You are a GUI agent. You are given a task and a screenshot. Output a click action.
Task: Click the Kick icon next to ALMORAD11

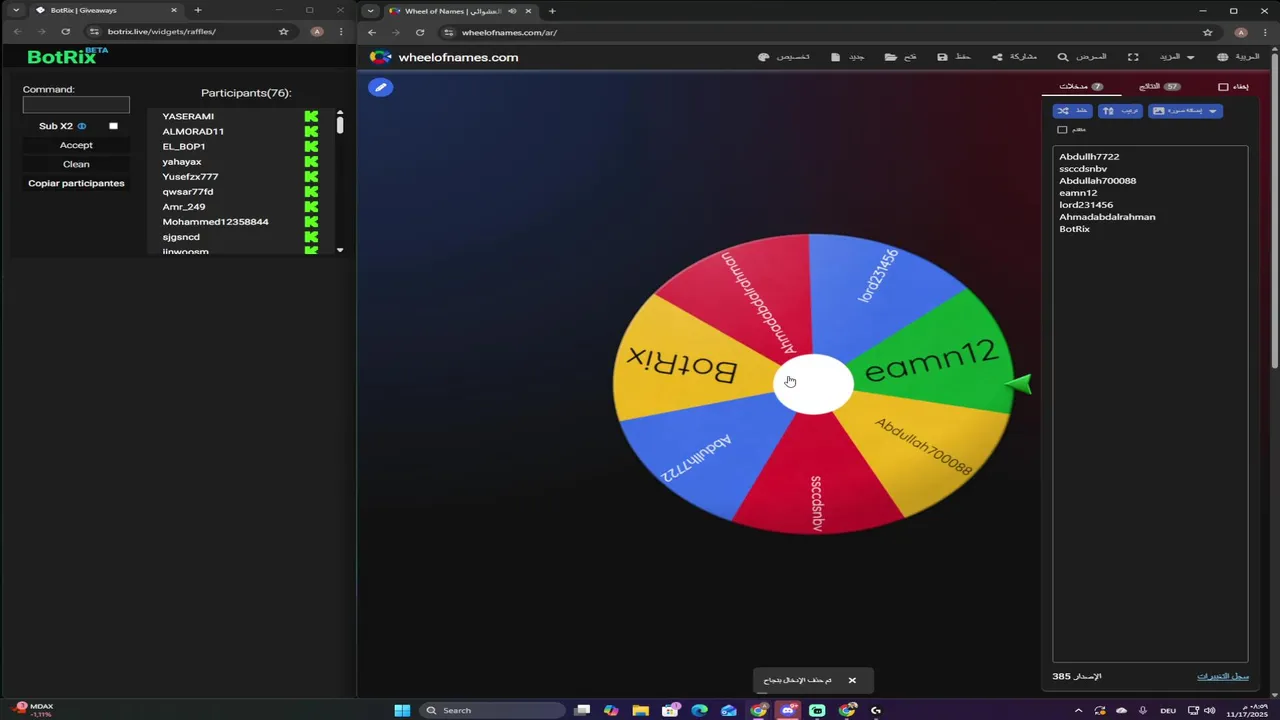point(311,132)
